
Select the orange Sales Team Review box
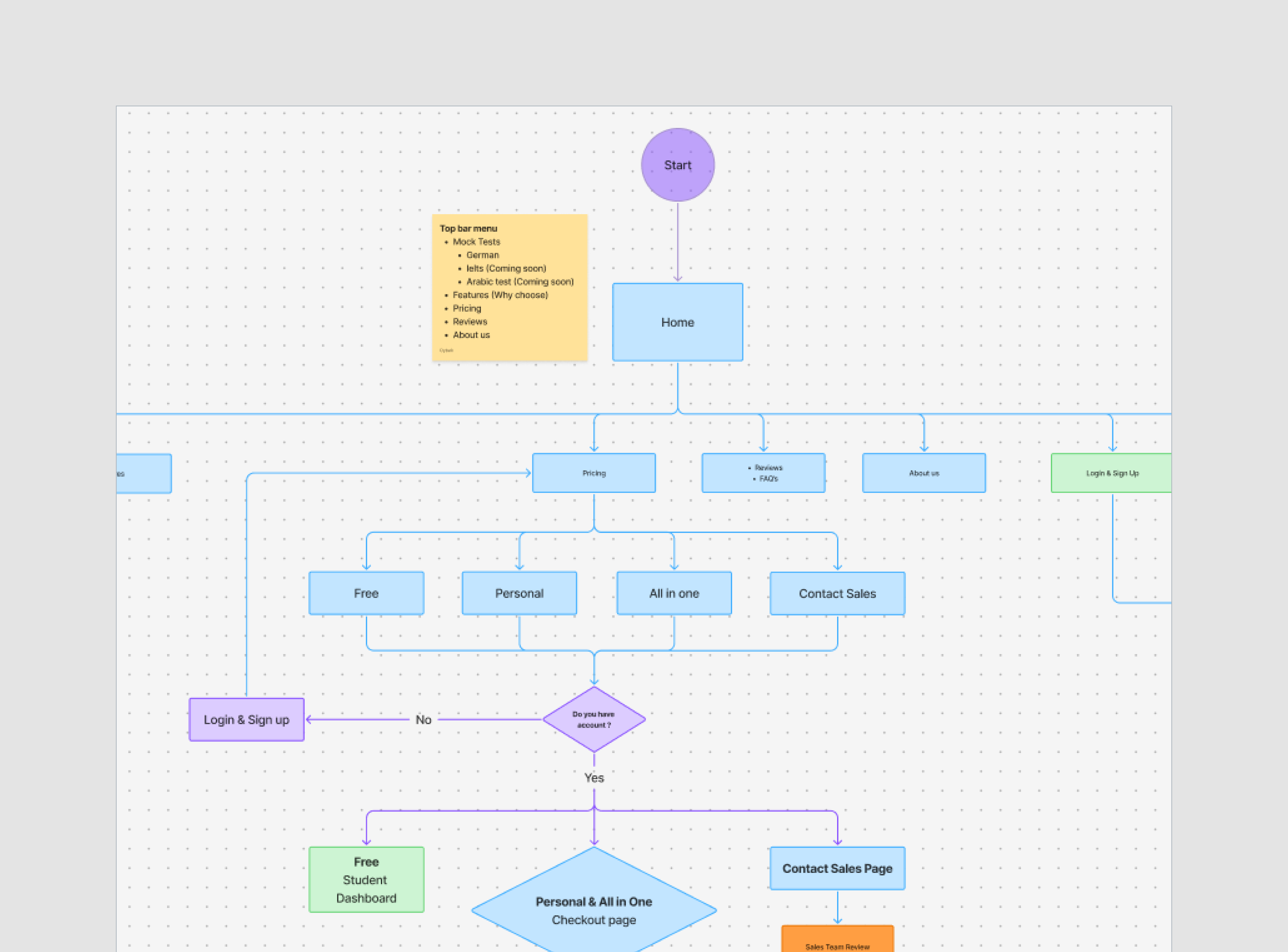(837, 939)
